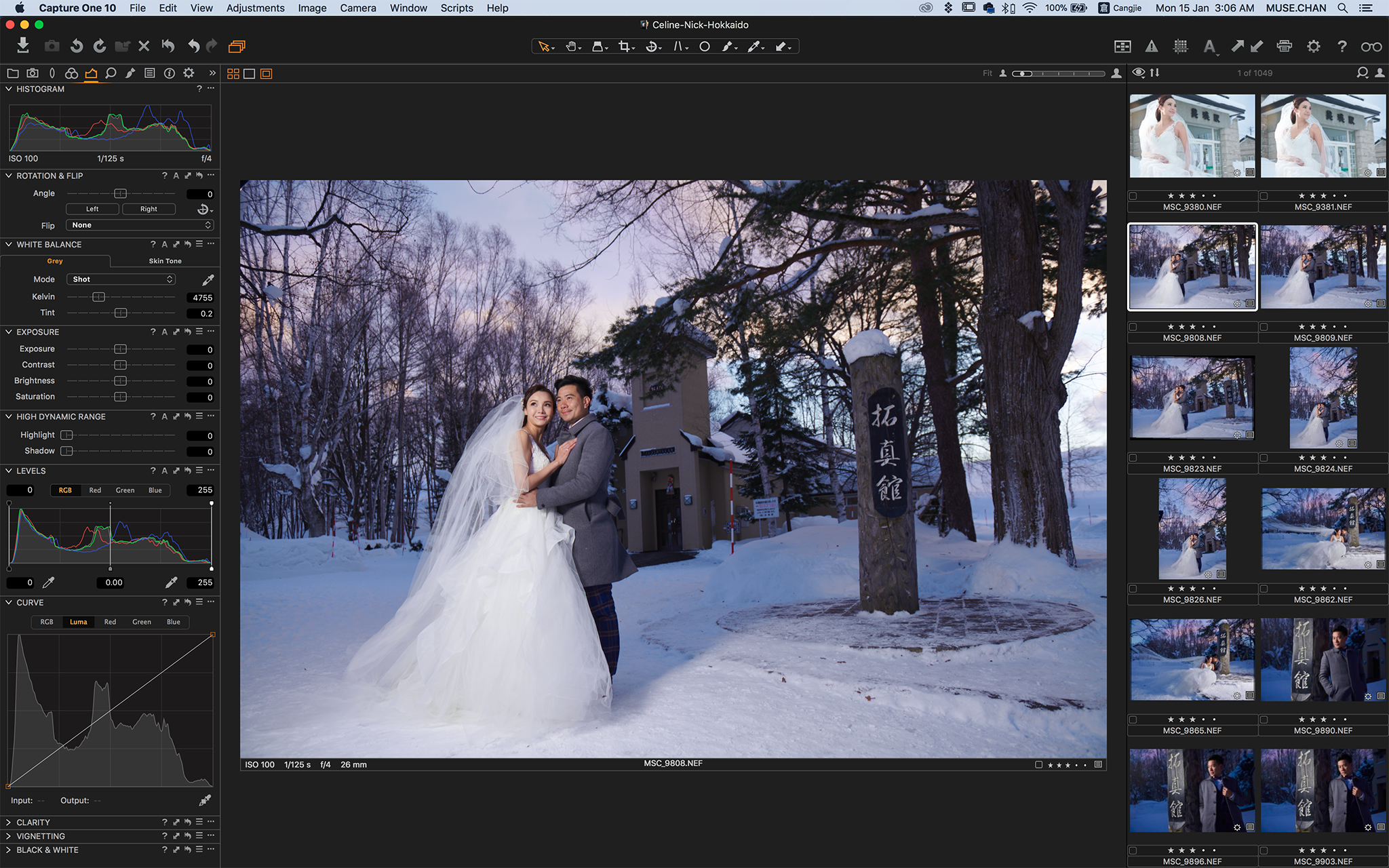
Task: Check the color tag box for MSC_9380.NEF
Action: click(x=1133, y=196)
